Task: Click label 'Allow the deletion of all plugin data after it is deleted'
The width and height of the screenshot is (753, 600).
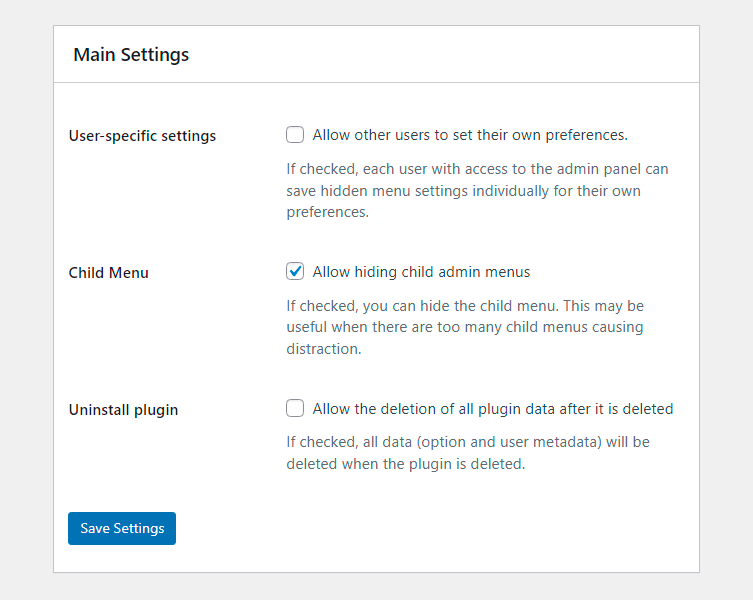Action: pyautogui.click(x=493, y=409)
